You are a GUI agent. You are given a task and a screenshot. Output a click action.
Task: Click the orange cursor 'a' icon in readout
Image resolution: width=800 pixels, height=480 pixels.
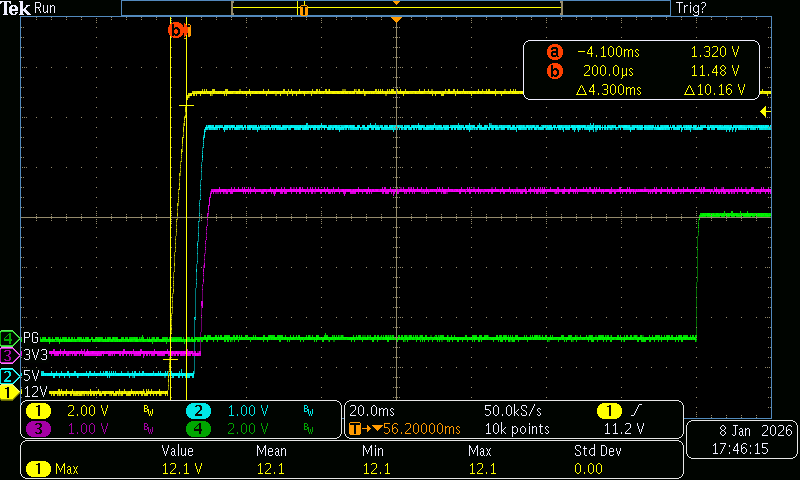pos(555,52)
